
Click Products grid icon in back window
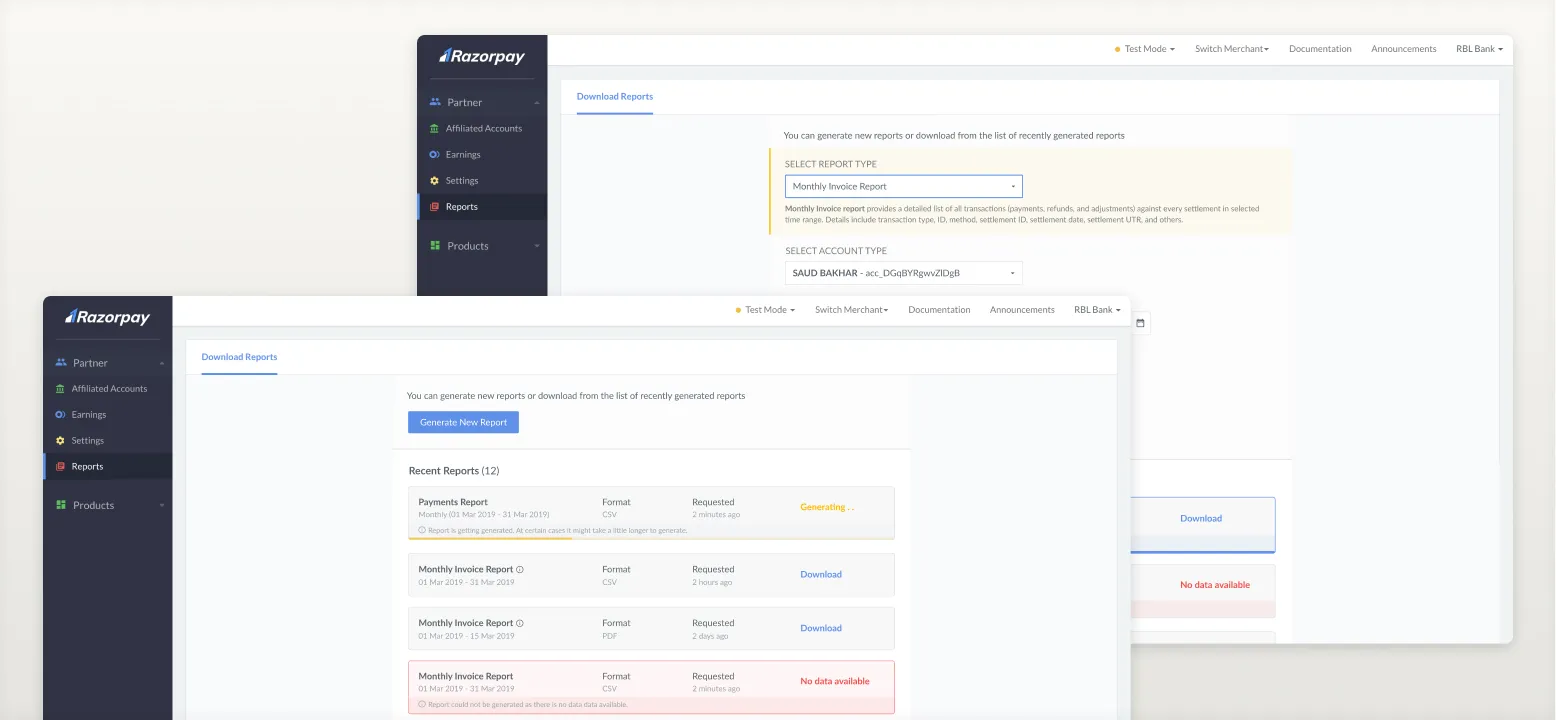pyautogui.click(x=435, y=245)
